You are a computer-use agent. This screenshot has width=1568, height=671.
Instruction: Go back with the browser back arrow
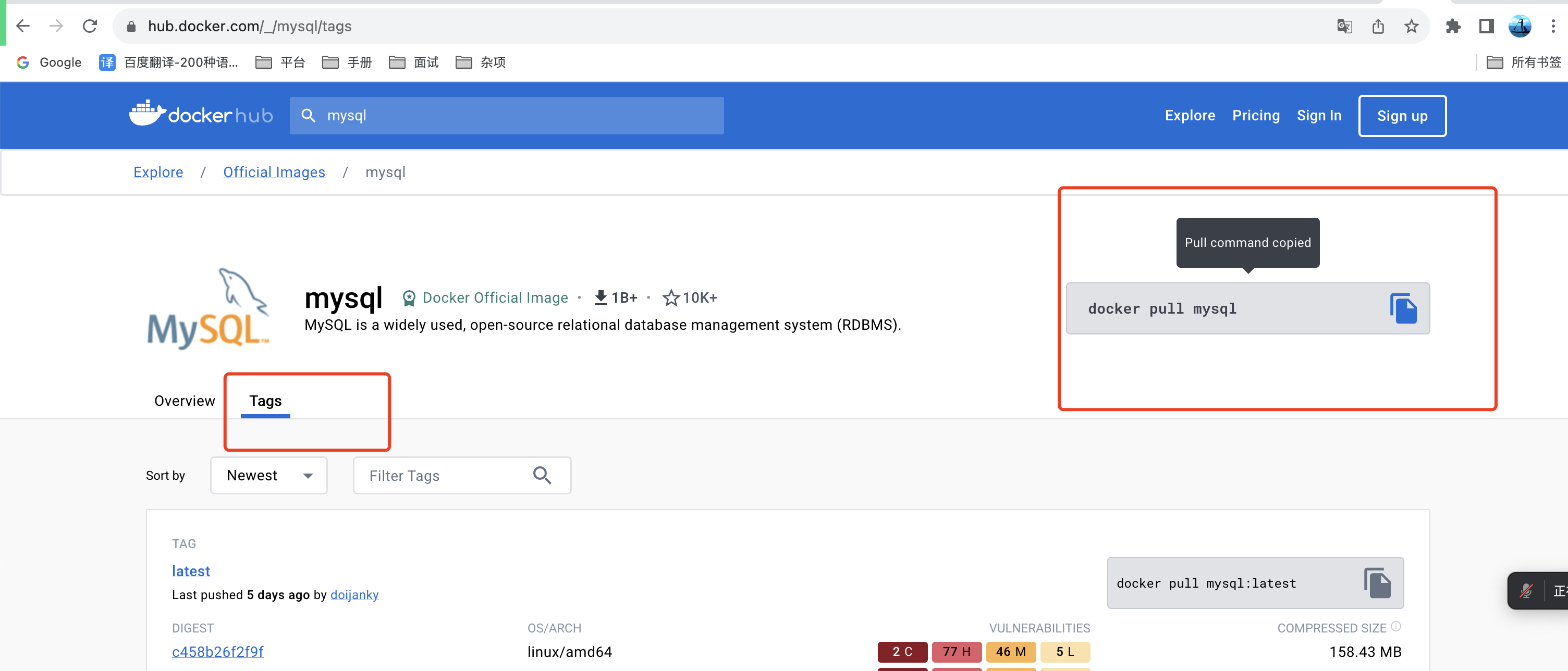pos(22,26)
